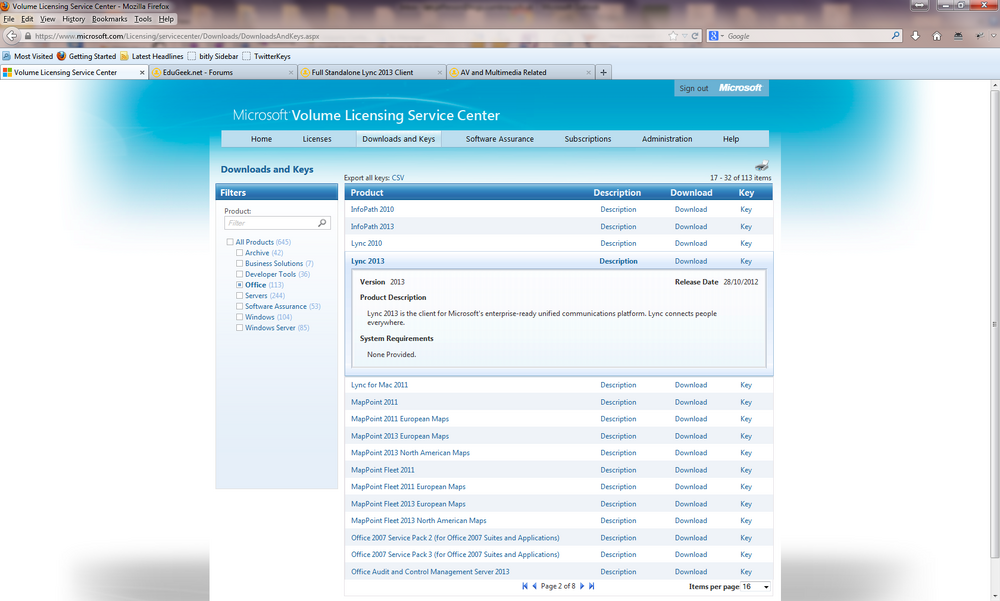Click the Latest Headlines feed icon
This screenshot has width=1000, height=601.
click(x=124, y=56)
